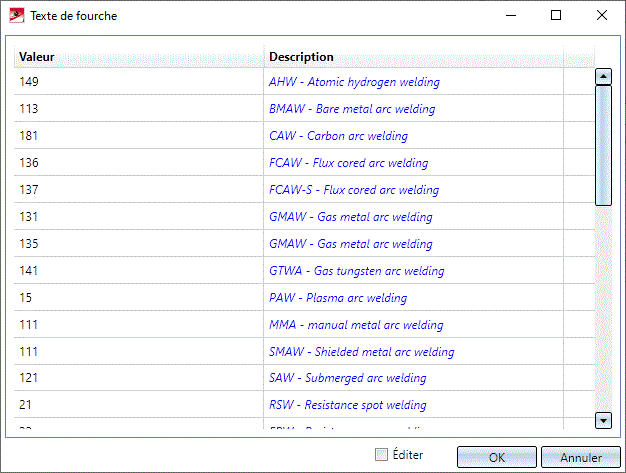Select AHW - Atomic hydrogen welding row
The width and height of the screenshot is (626, 473).
pos(354,82)
